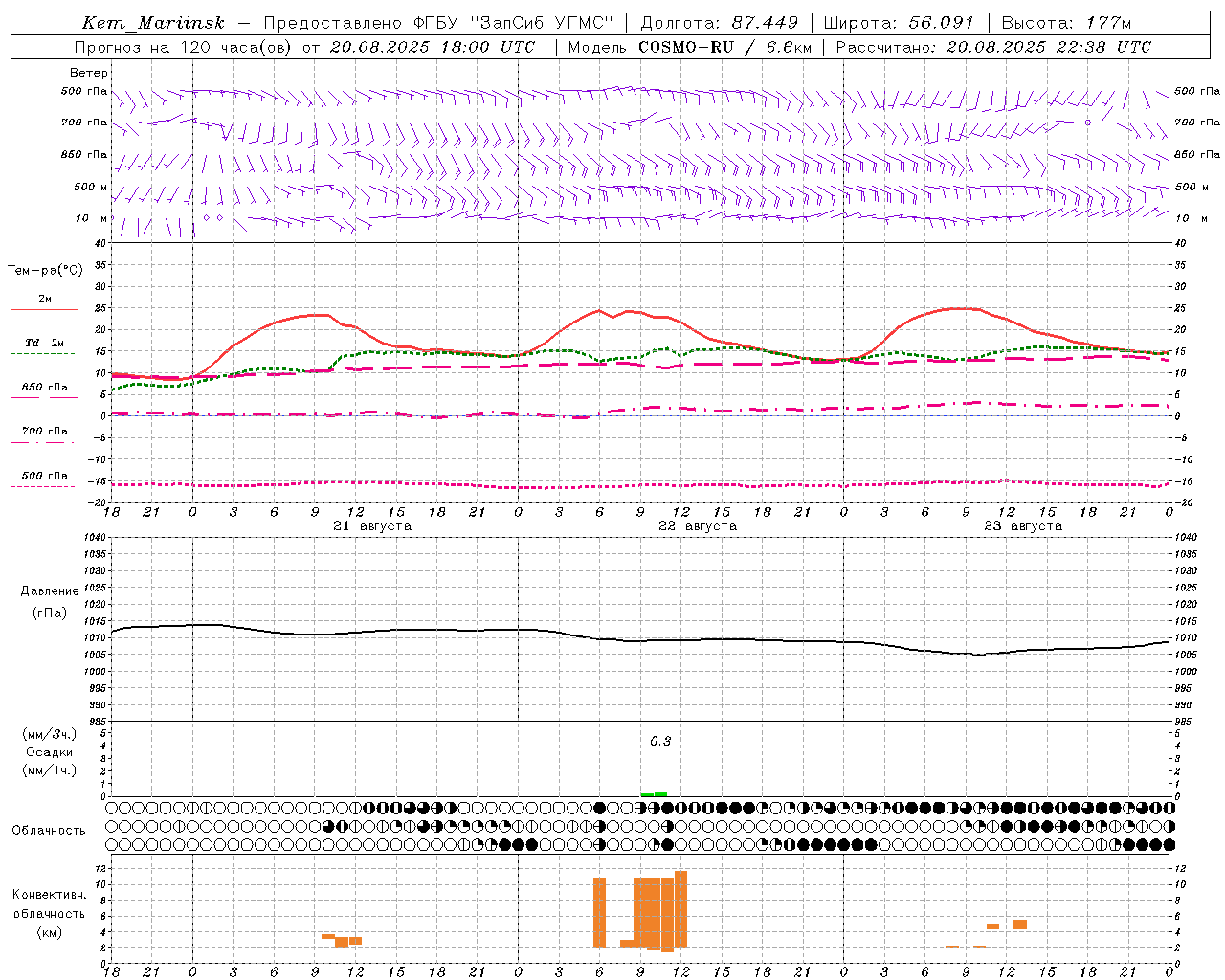Click the 500 м wind level label
This screenshot has width=1225, height=980.
tap(91, 187)
